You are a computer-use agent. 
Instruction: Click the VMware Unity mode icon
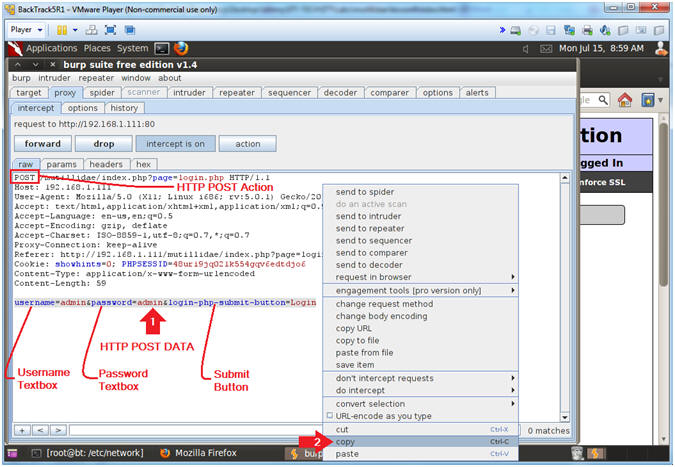pos(130,30)
